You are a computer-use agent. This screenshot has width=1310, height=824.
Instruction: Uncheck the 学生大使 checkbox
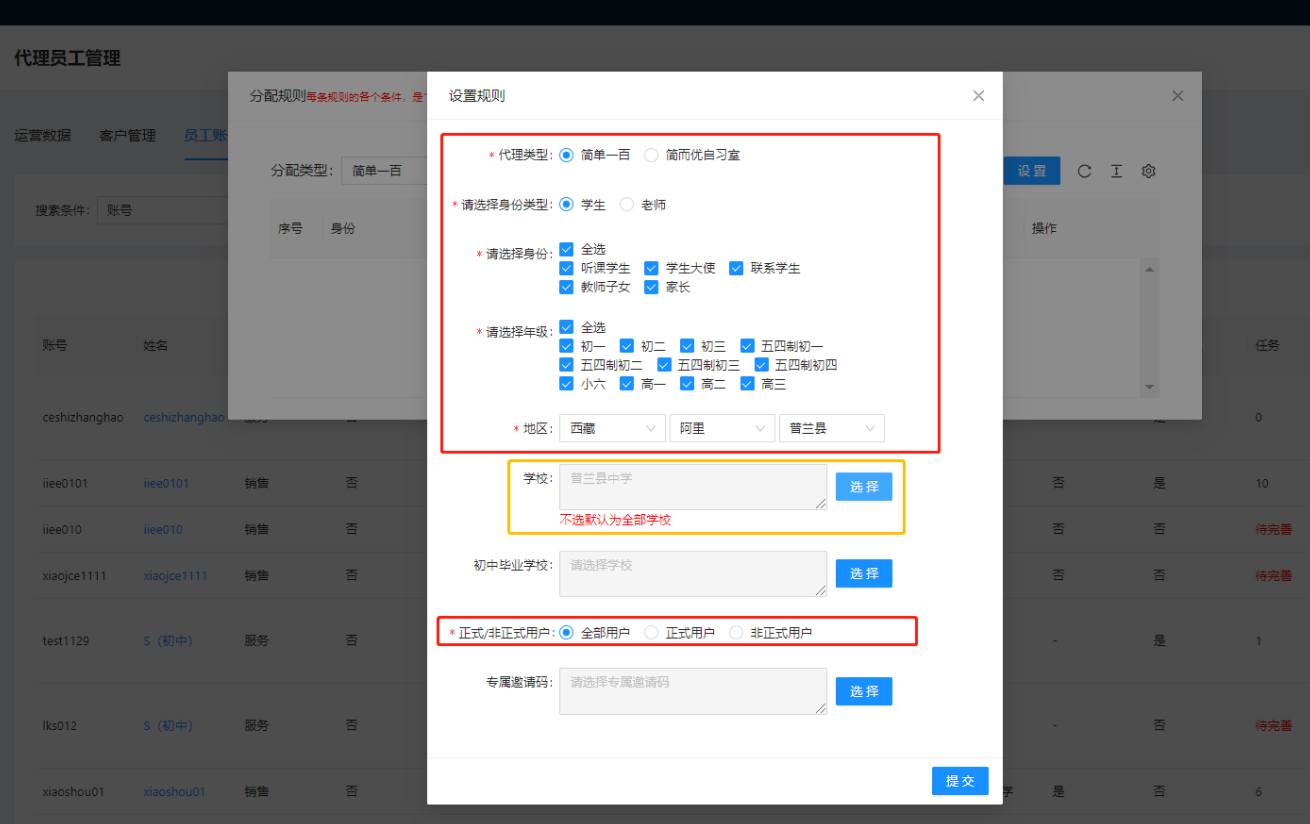tap(651, 268)
